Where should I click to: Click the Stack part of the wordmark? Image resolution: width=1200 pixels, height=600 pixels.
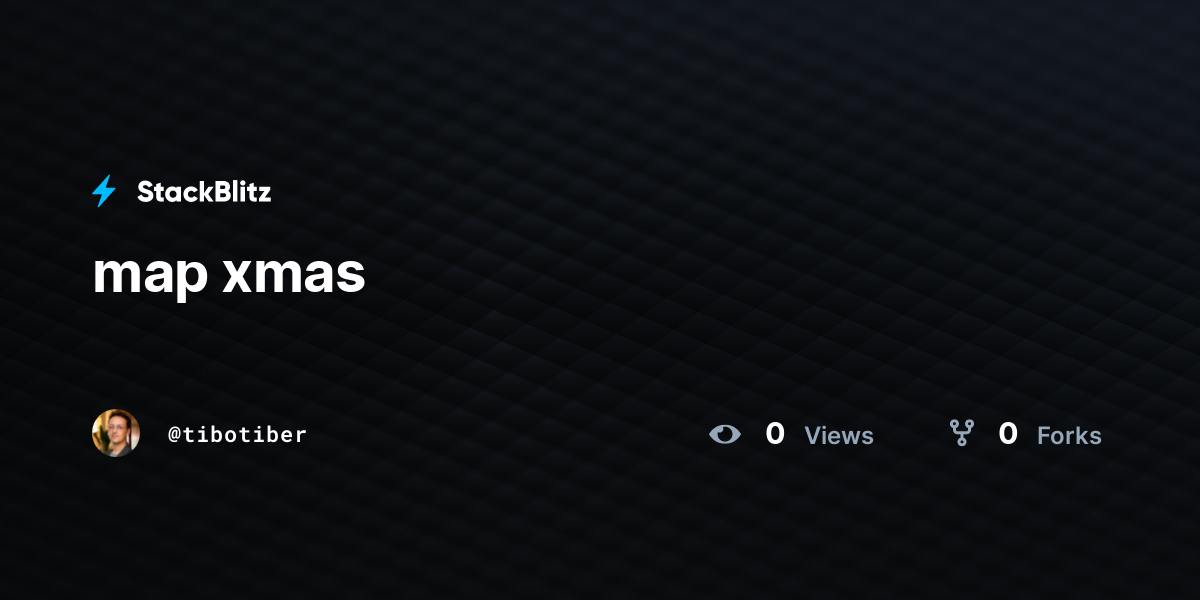pyautogui.click(x=172, y=192)
